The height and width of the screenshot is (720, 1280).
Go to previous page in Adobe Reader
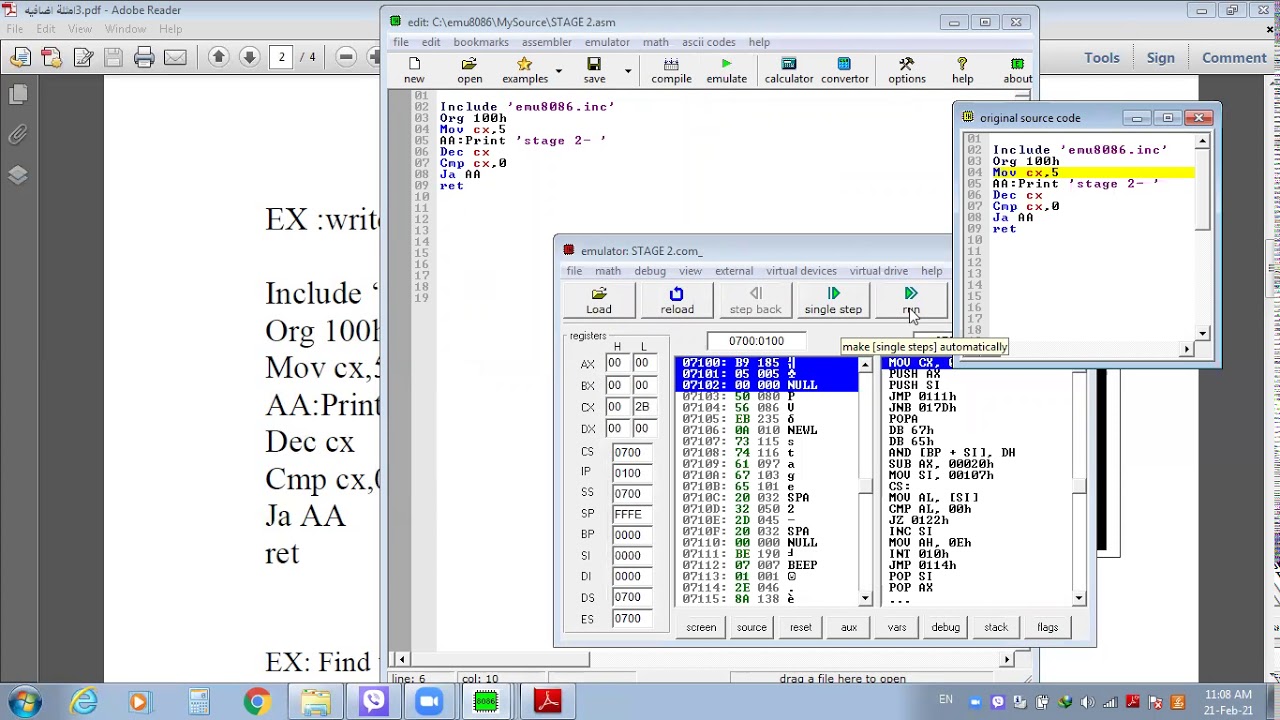[219, 58]
